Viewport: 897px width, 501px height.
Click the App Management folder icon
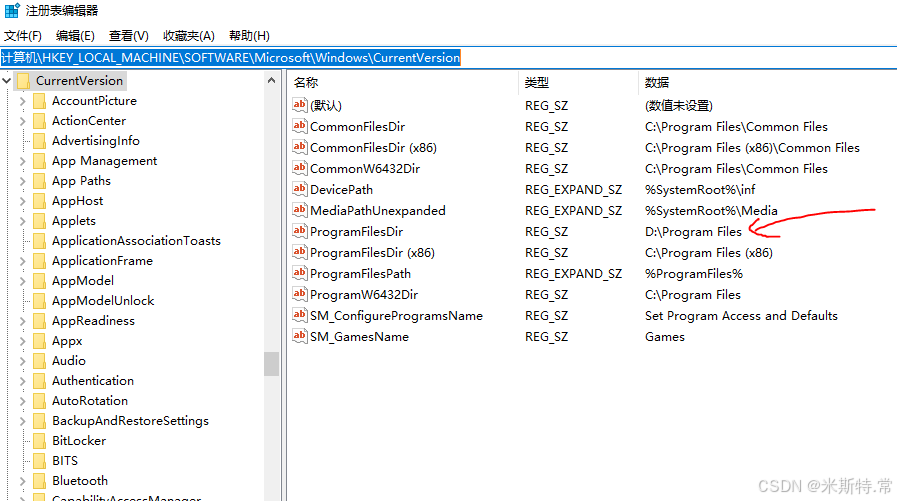[39, 161]
